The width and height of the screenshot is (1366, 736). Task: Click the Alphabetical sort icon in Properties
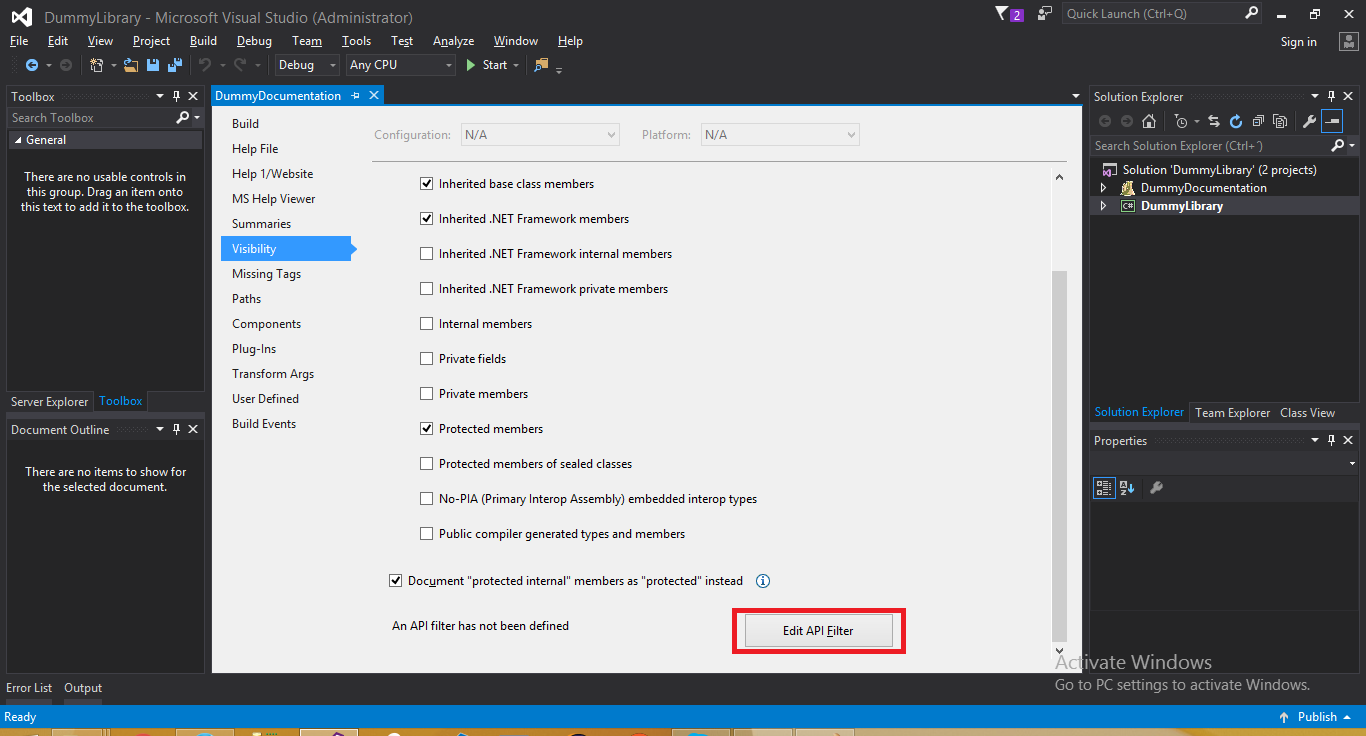click(x=1127, y=488)
